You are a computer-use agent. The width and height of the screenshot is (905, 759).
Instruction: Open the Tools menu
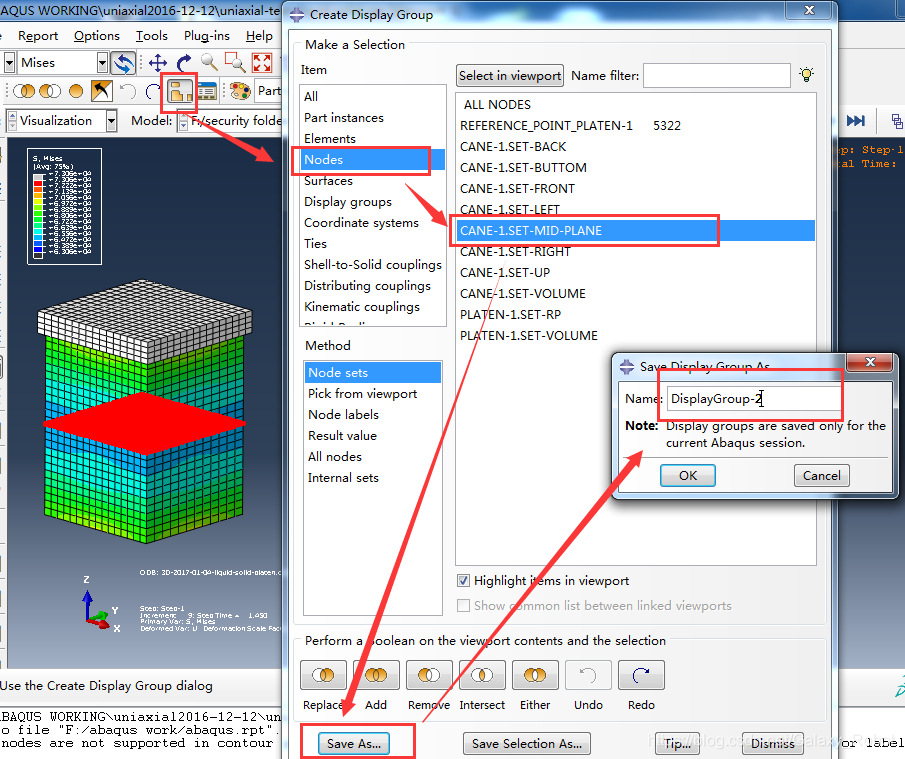tap(152, 36)
